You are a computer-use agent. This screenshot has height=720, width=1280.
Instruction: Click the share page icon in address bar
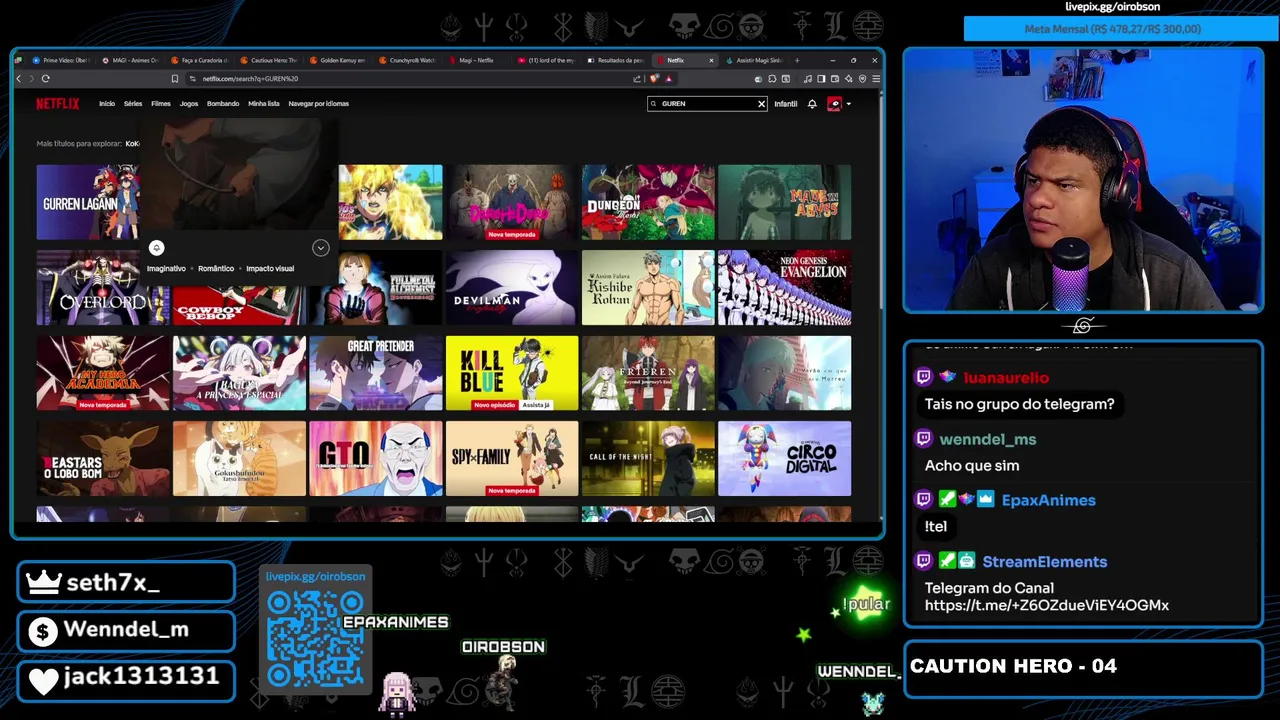(637, 79)
